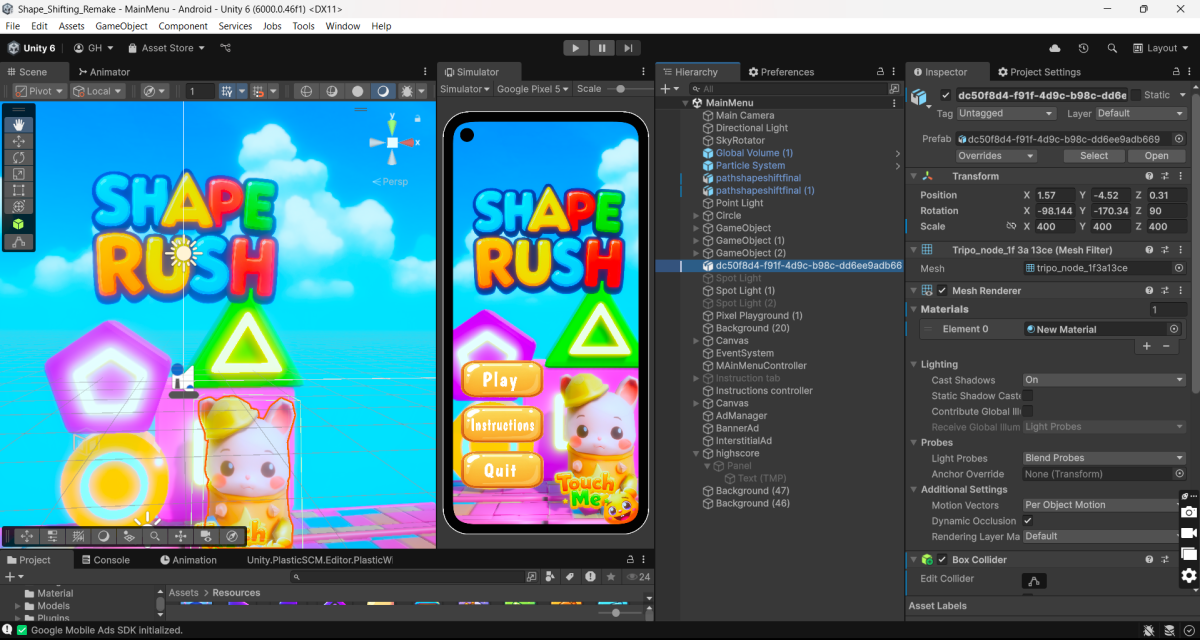This screenshot has height=640, width=1200.
Task: Enable the Static checkbox in Inspector
Action: [x=1135, y=95]
